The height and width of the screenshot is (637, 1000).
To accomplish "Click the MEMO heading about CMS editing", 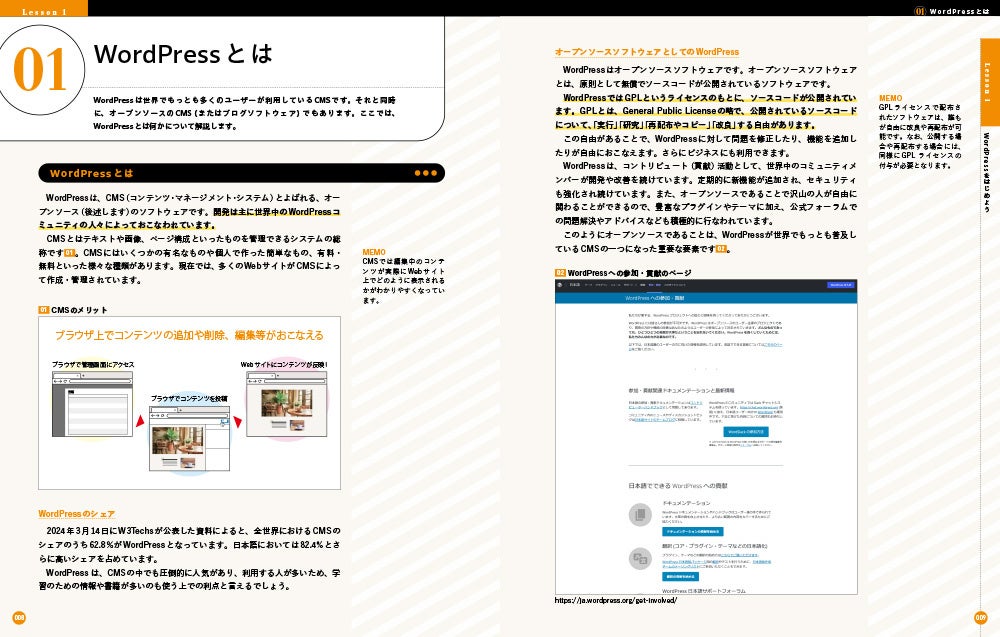I will pyautogui.click(x=374, y=252).
